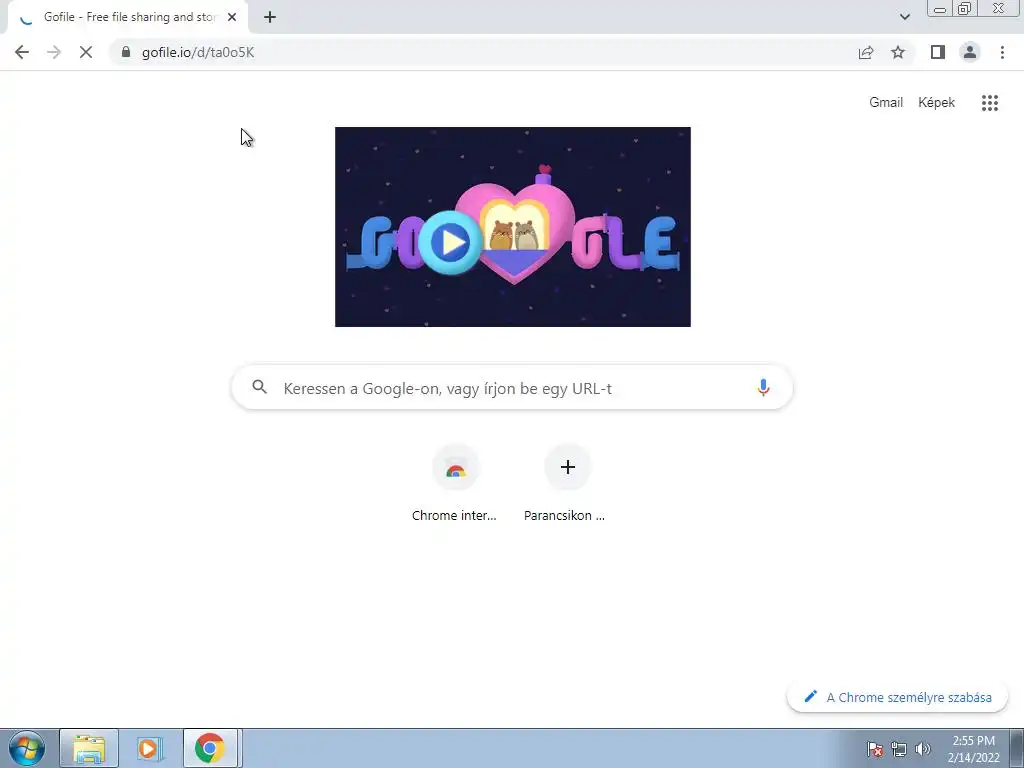This screenshot has width=1024, height=768.
Task: Open the volume speaker icon in tray
Action: pos(923,750)
